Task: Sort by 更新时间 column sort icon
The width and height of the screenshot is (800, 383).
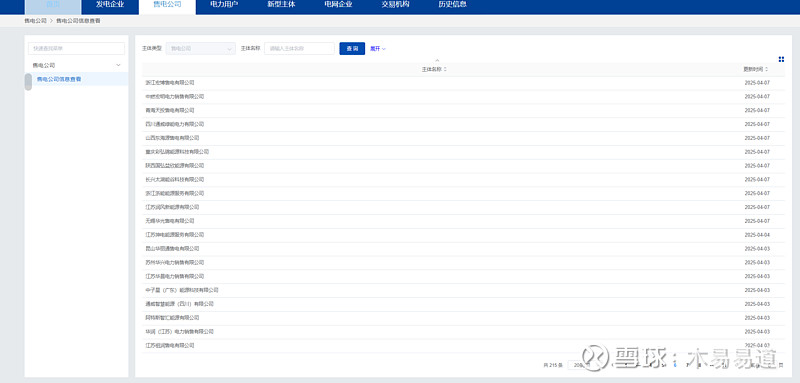Action: pos(766,69)
